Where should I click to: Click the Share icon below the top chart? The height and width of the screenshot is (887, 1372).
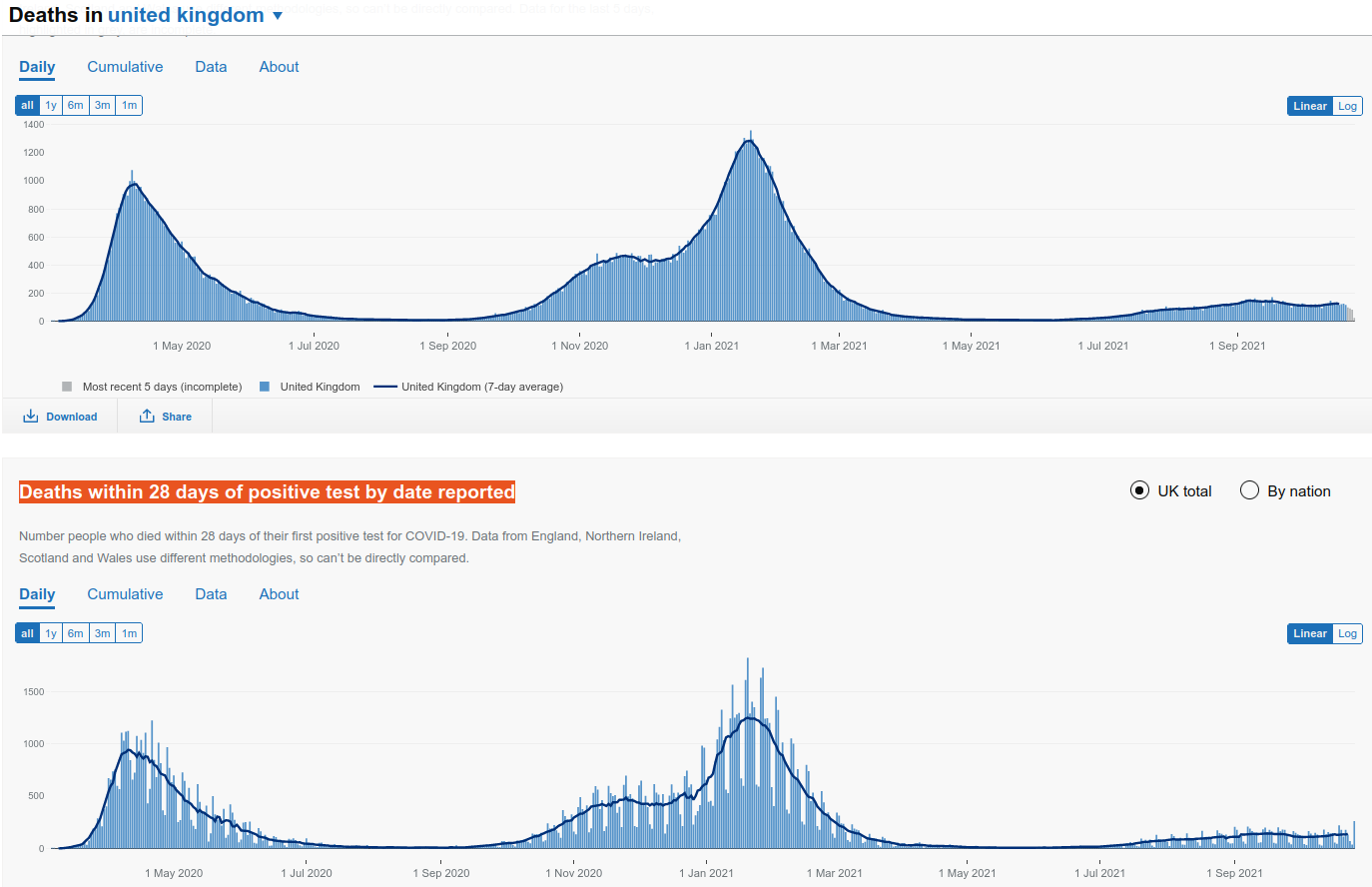click(147, 417)
